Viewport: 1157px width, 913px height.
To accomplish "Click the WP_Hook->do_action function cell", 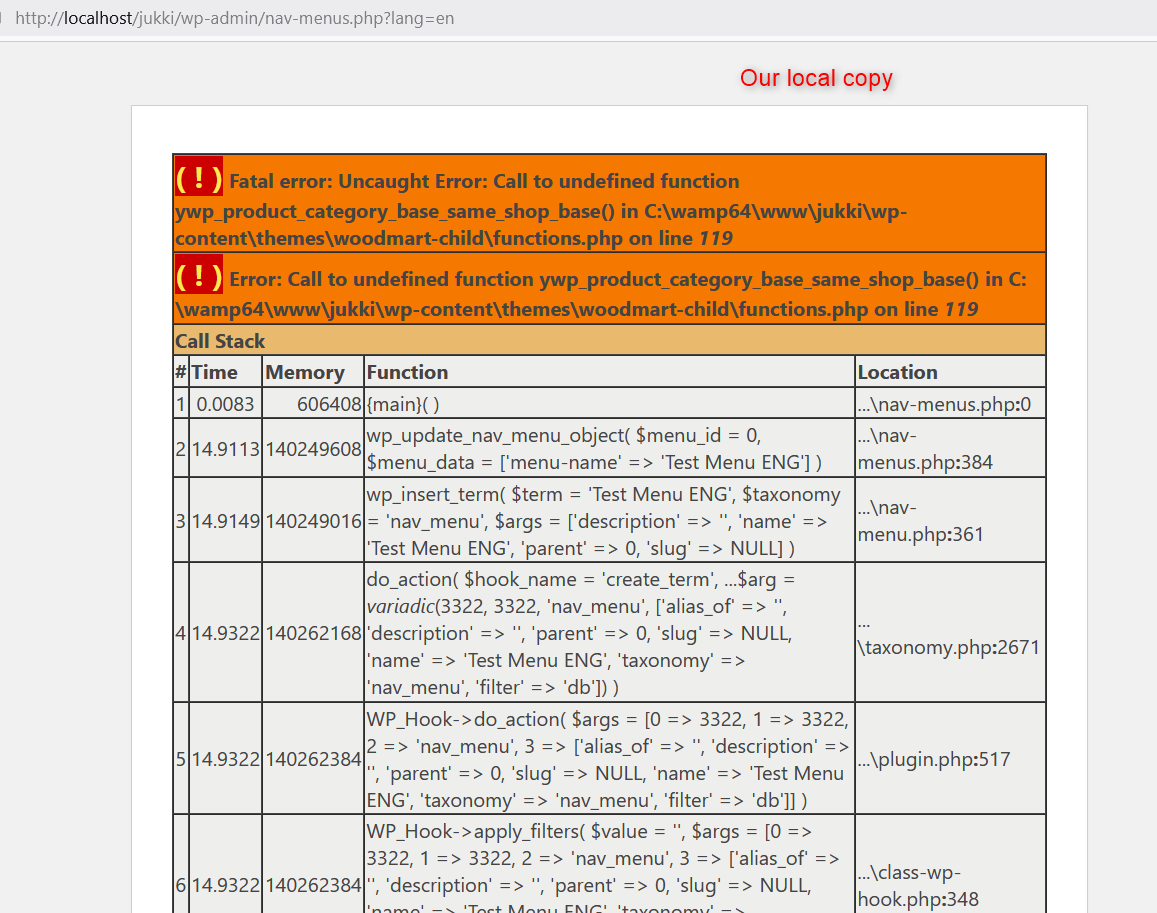I will [609, 759].
